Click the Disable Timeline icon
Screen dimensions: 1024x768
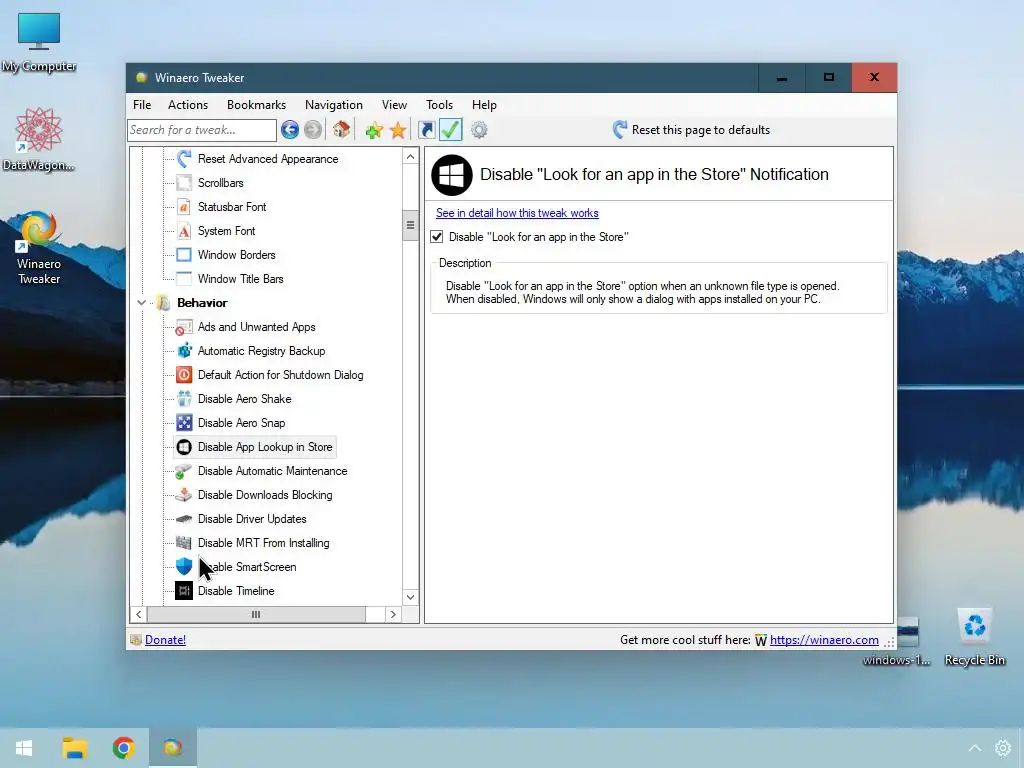pos(184,591)
